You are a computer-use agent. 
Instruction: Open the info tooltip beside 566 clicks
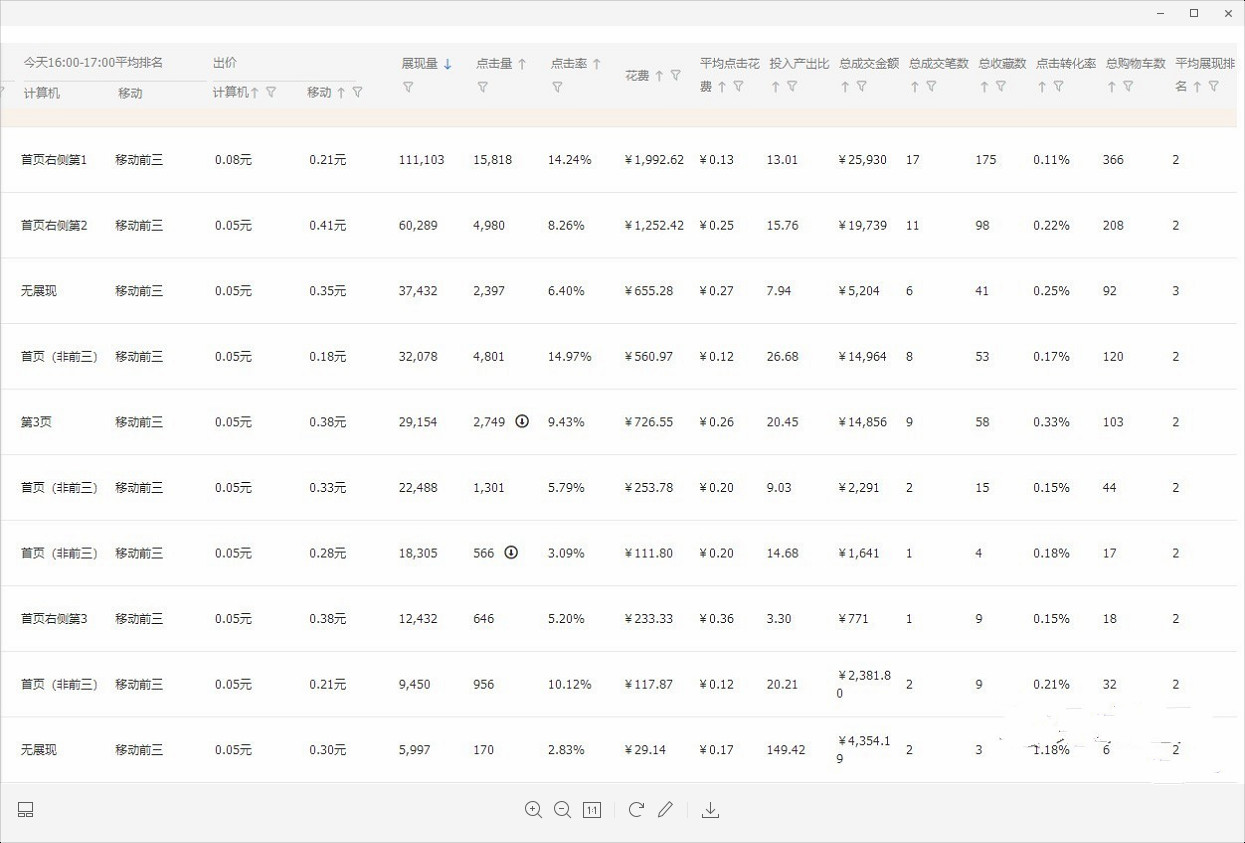(x=510, y=552)
